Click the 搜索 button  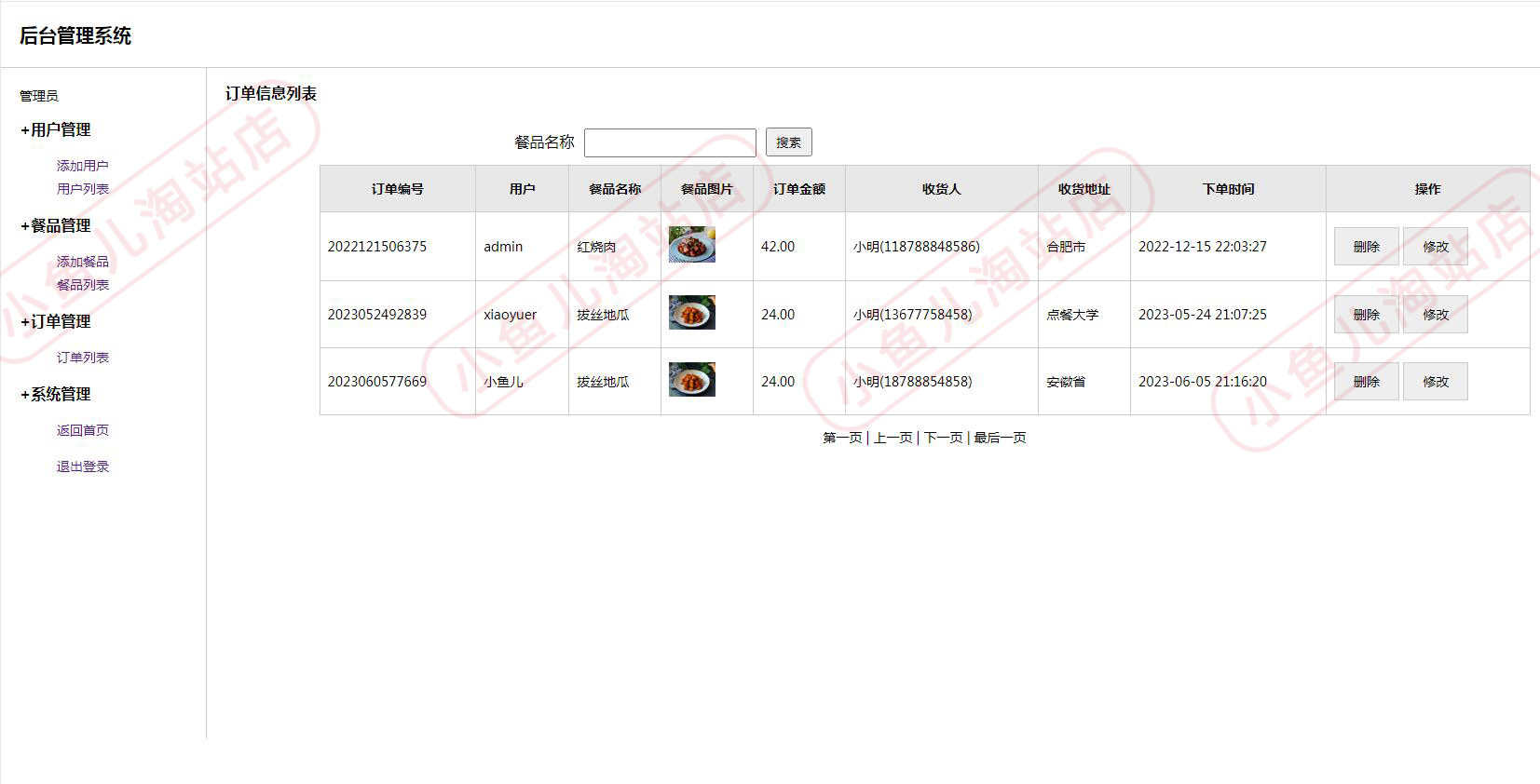(789, 142)
